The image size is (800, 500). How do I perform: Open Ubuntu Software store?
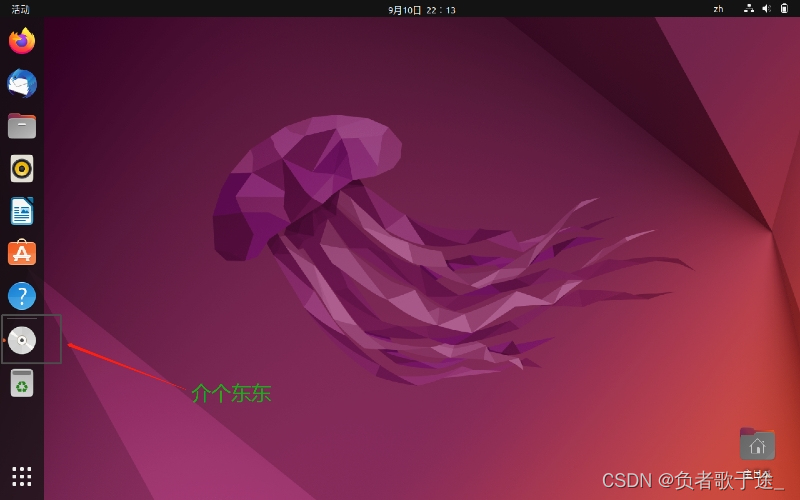[22, 253]
